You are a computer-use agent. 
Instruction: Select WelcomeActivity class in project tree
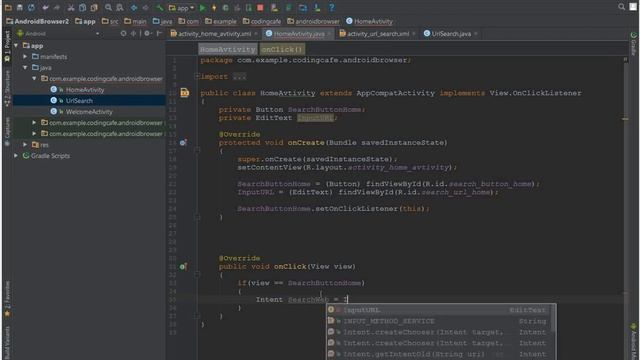point(89,111)
